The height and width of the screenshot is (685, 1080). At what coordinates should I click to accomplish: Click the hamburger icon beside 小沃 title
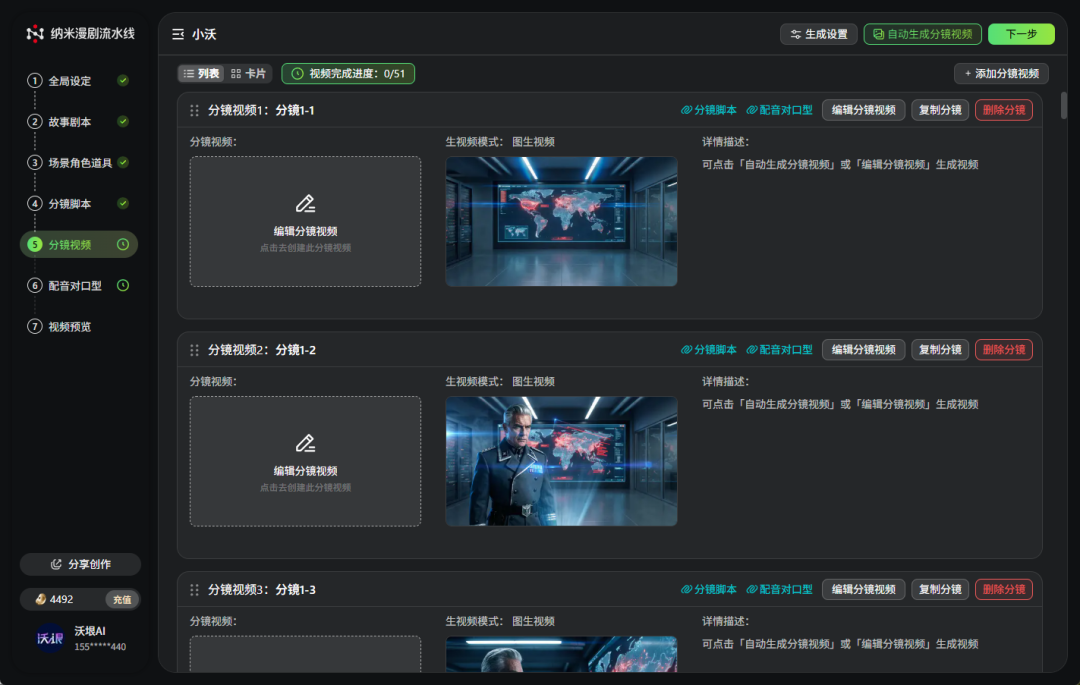[177, 33]
